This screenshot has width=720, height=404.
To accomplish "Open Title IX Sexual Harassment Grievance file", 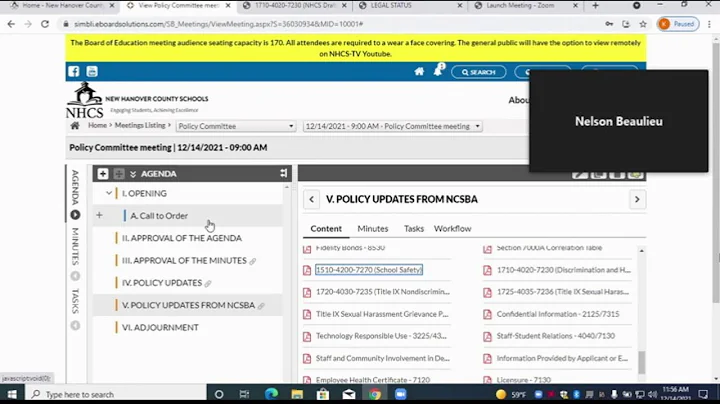I will [382, 314].
